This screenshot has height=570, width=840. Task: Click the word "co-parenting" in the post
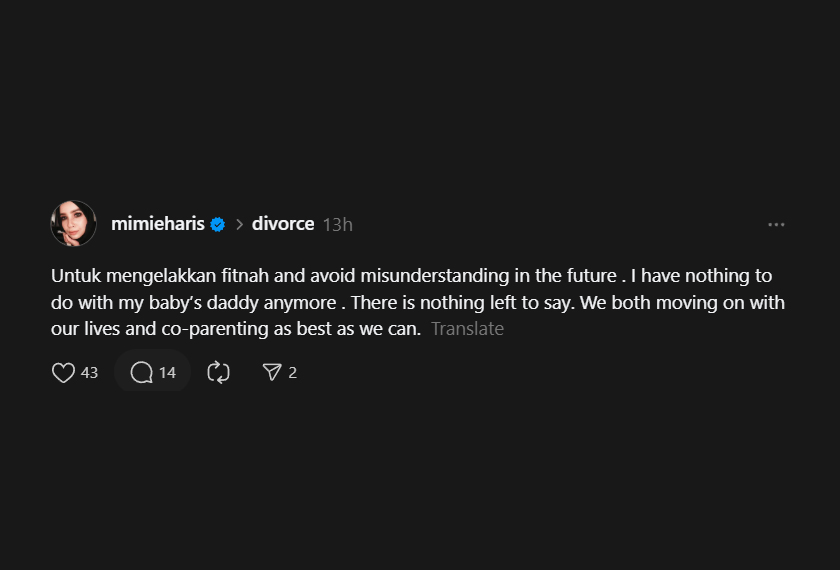[x=161, y=329]
